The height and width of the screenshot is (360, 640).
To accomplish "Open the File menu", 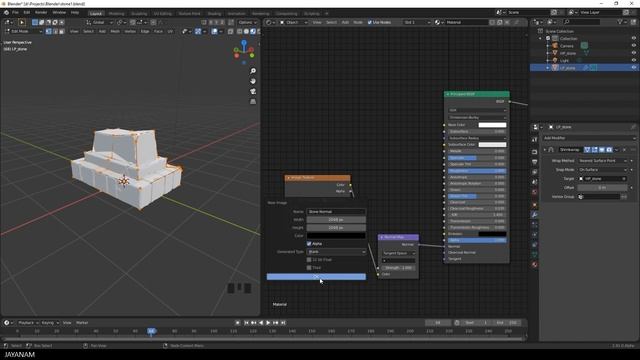I will [x=15, y=13].
